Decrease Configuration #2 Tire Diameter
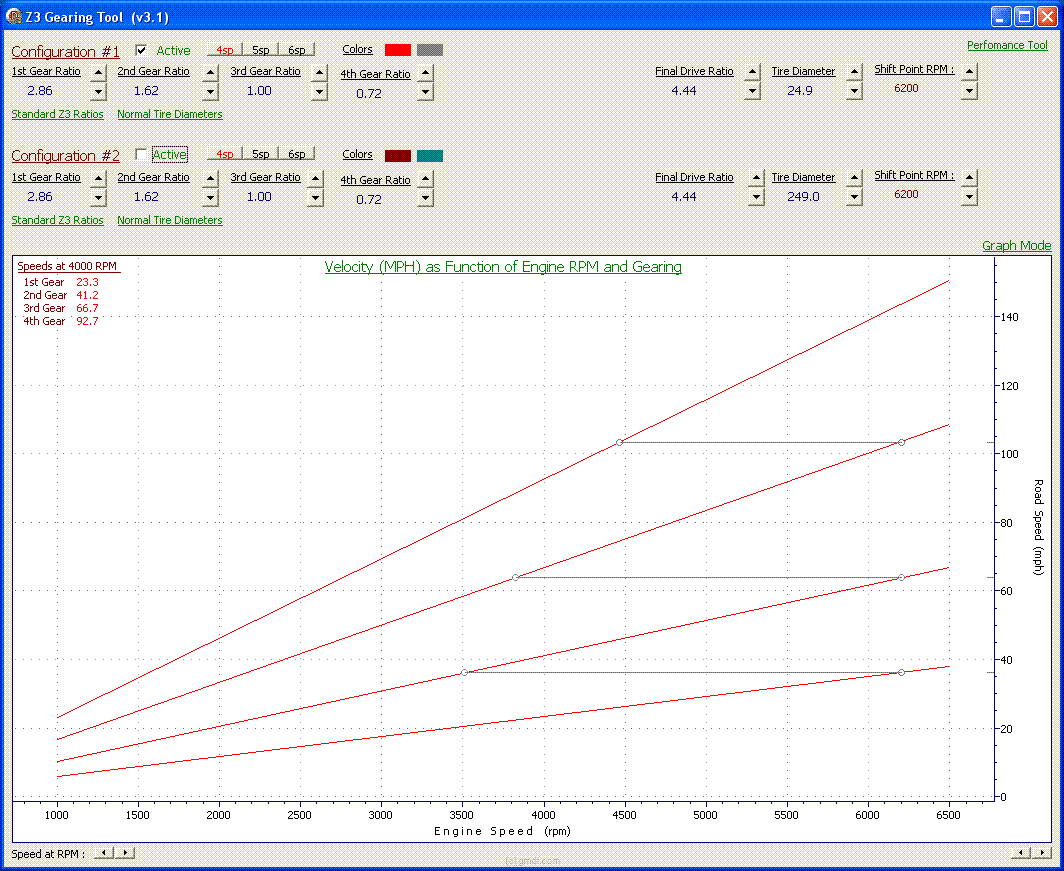The image size is (1064, 871). point(854,197)
